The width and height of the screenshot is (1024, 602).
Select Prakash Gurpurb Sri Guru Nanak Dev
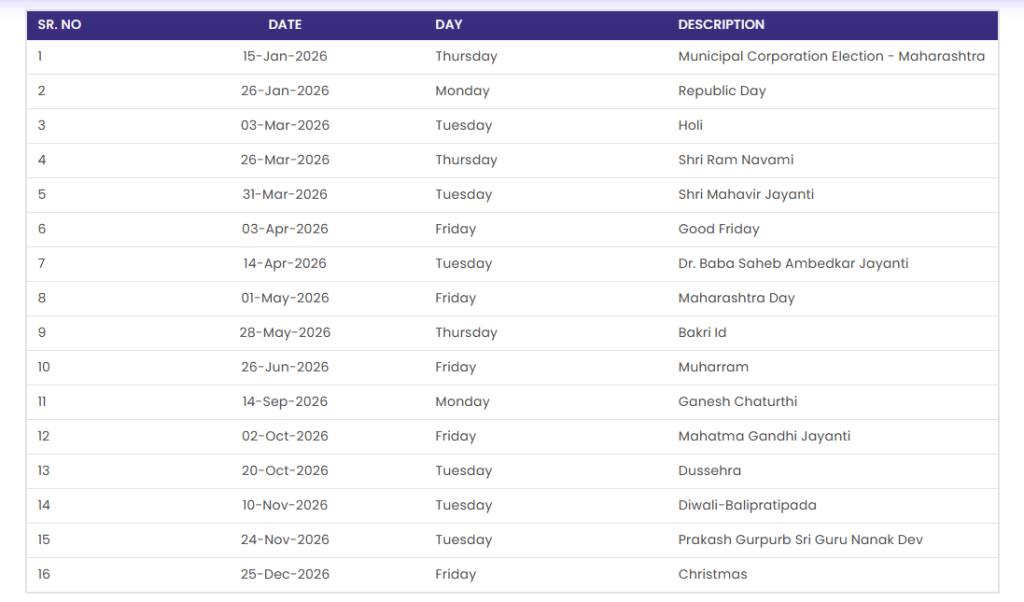(x=800, y=540)
